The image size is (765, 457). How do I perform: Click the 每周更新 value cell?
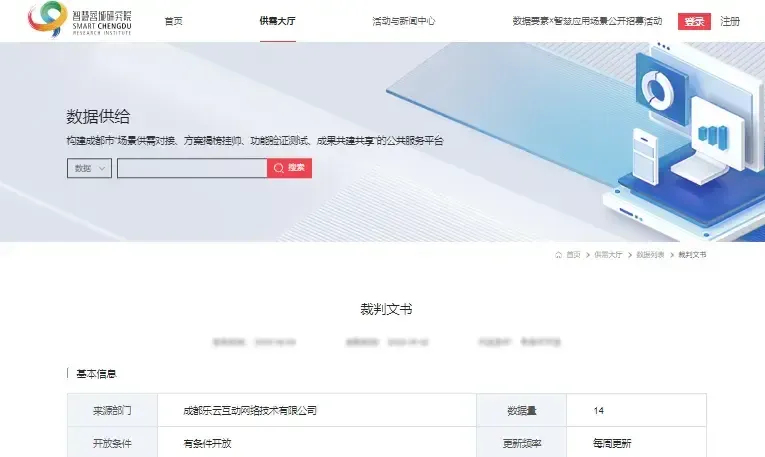[x=636, y=443]
